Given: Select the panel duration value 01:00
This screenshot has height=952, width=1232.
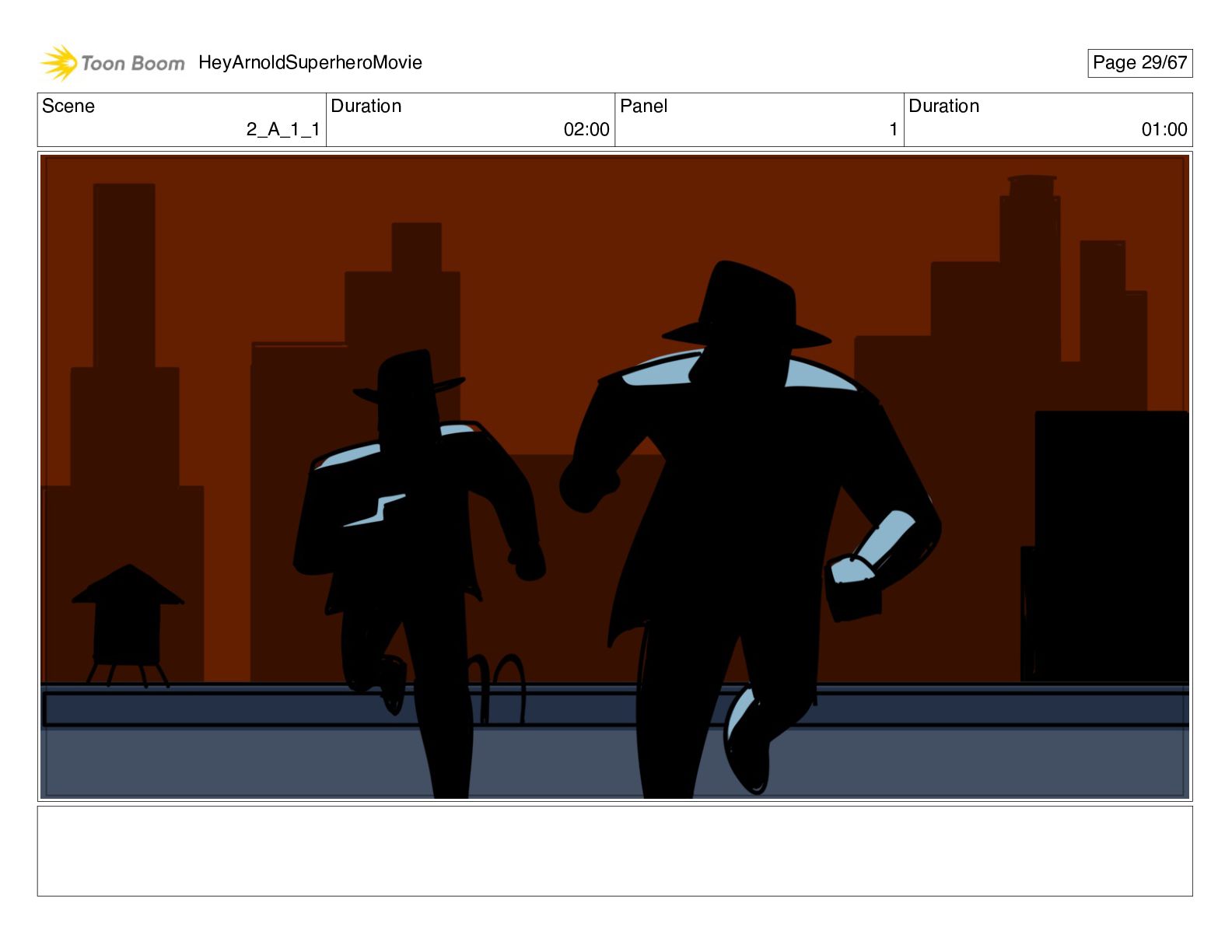Looking at the screenshot, I should pos(1164,129).
